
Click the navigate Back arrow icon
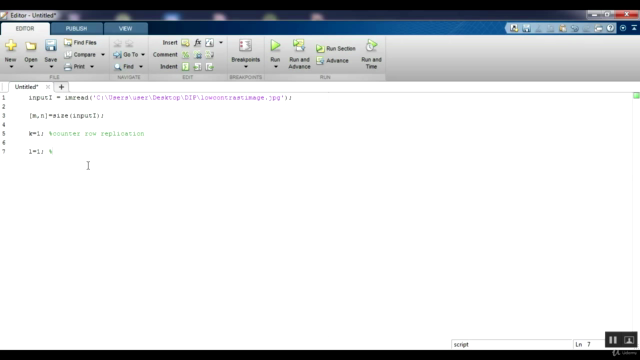118,43
